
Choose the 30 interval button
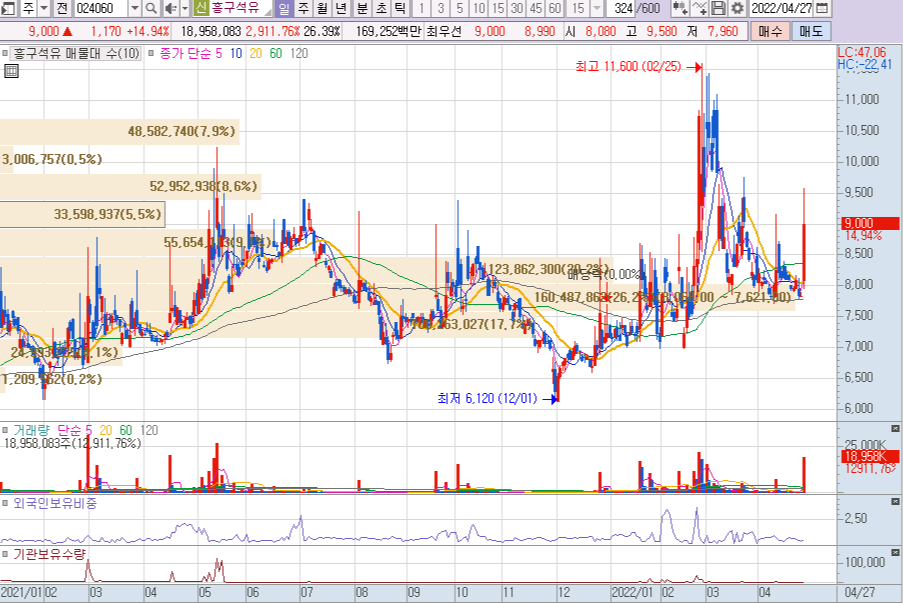tap(517, 8)
